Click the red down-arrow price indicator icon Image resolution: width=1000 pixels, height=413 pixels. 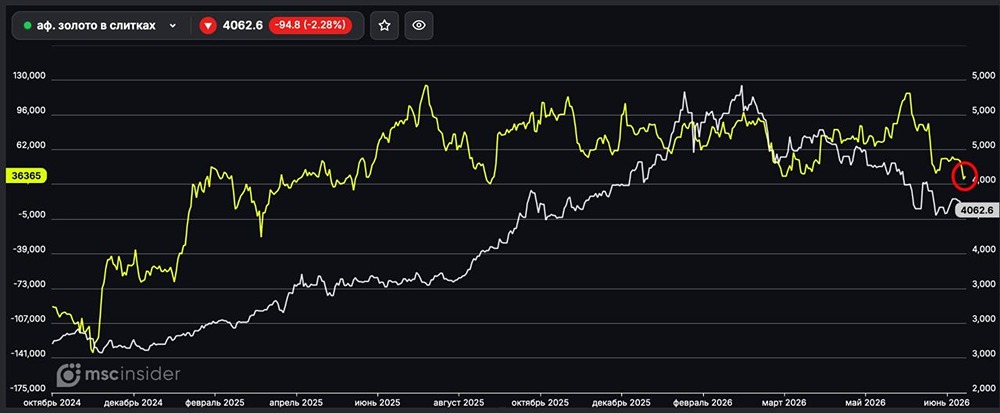(208, 26)
